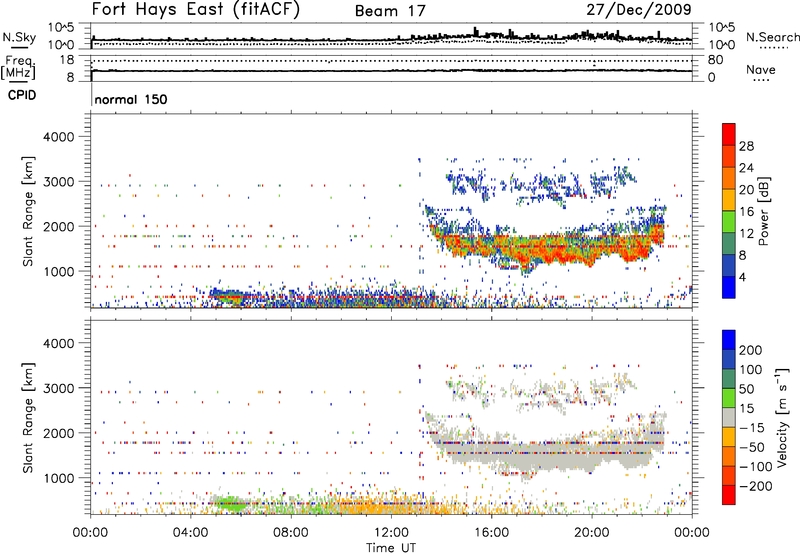
Task: Click the strong red-orange backscatter band in power panel
Action: coord(548,247)
